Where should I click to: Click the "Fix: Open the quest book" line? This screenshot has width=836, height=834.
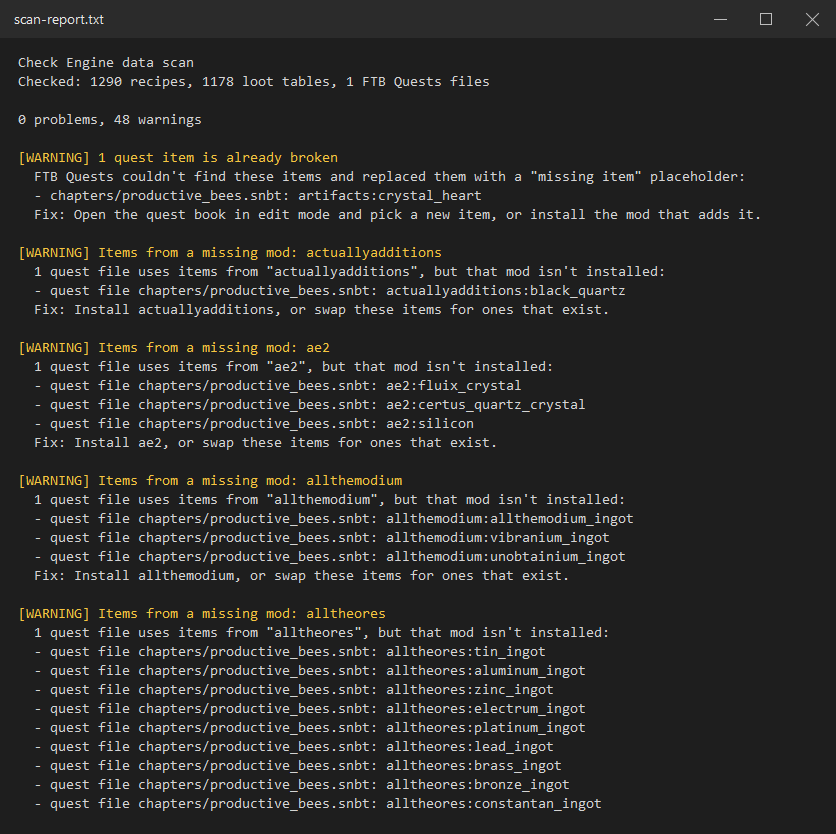pyautogui.click(x=397, y=214)
